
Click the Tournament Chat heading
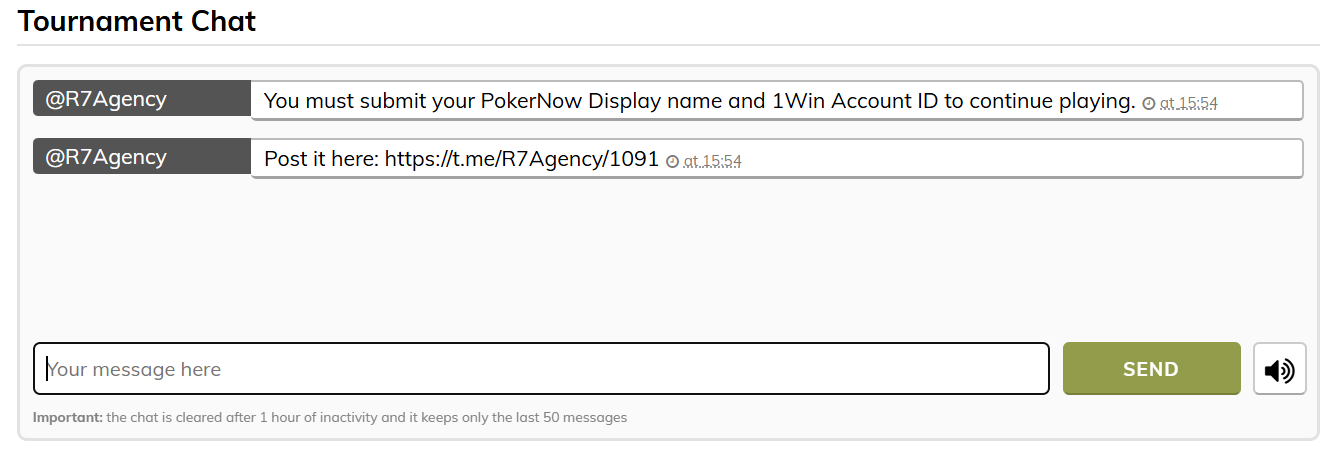point(137,20)
